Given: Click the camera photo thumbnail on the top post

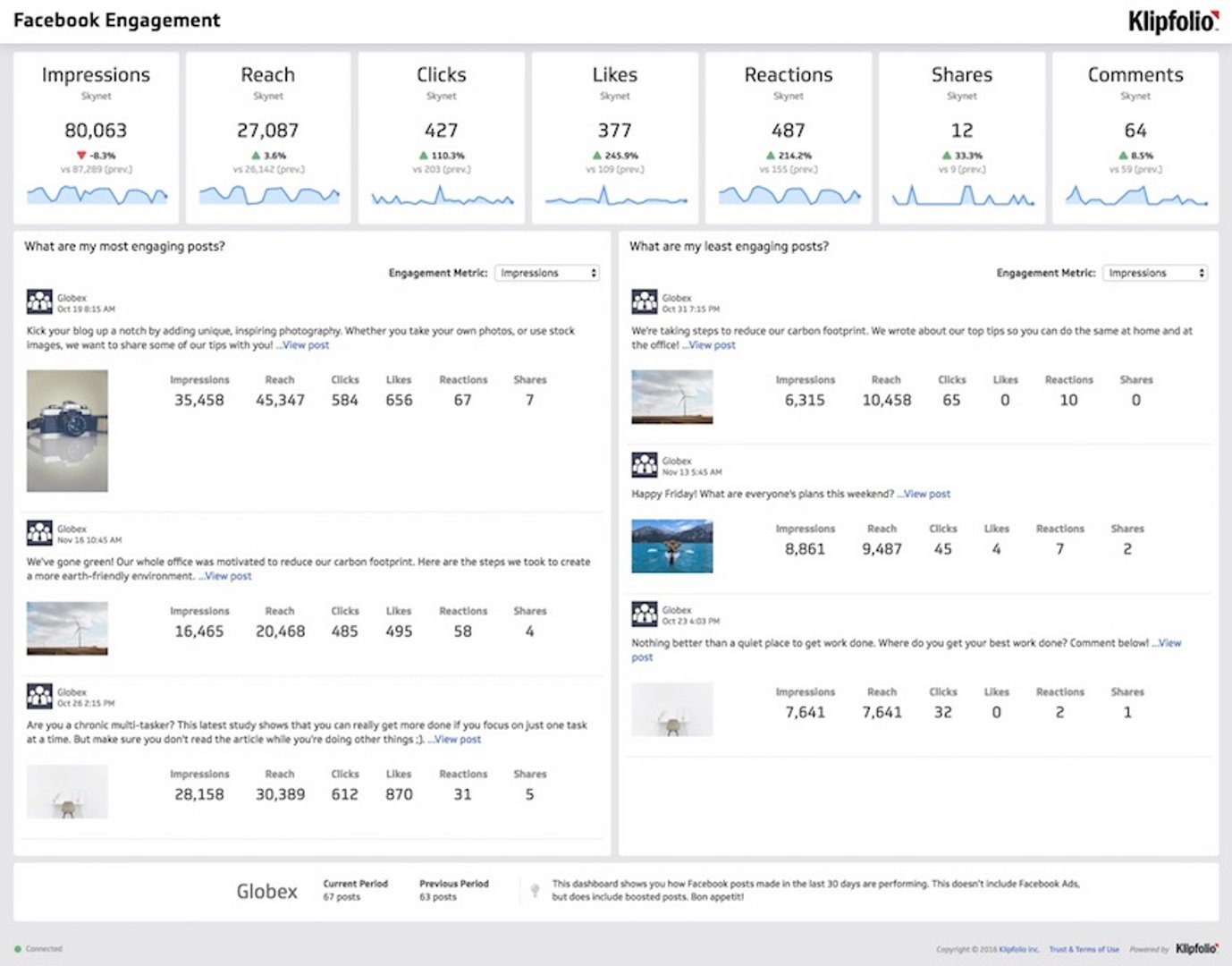Looking at the screenshot, I should pyautogui.click(x=67, y=429).
